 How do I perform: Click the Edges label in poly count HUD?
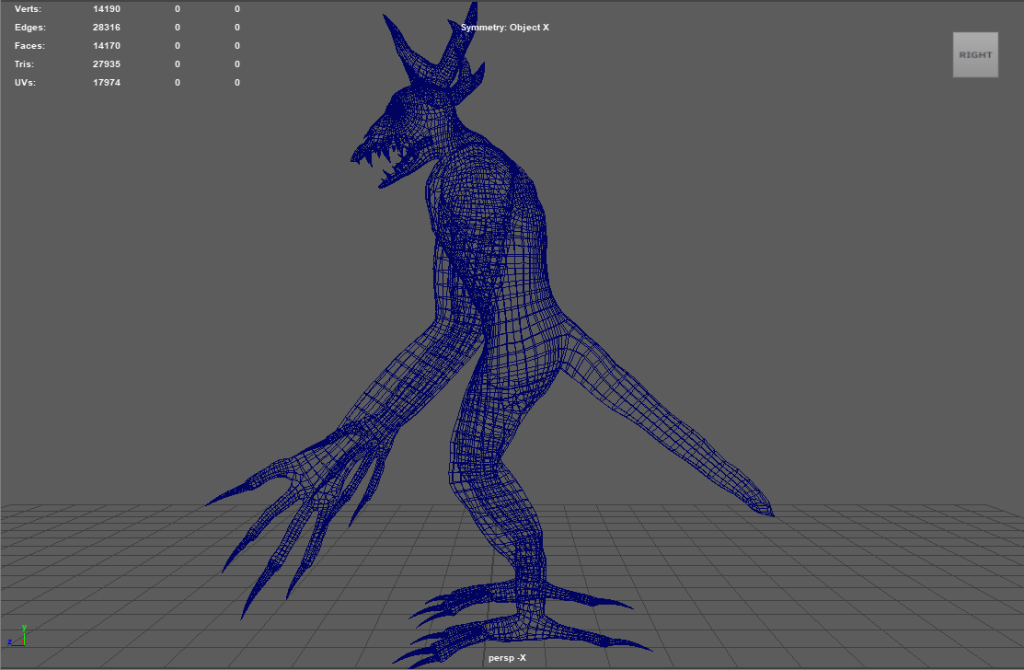click(x=30, y=27)
